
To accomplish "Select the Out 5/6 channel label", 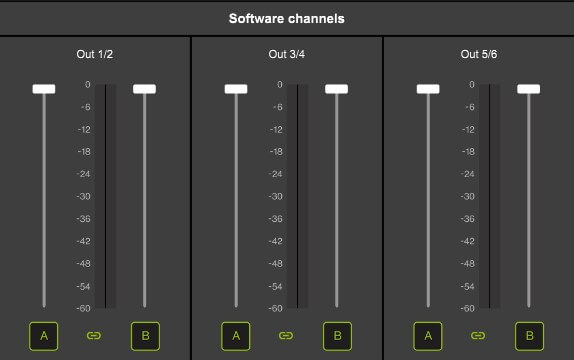I will point(479,54).
